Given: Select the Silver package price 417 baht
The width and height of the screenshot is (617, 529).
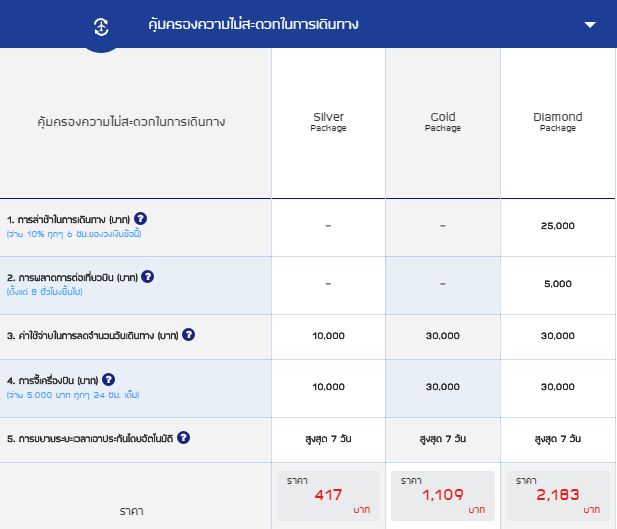Looking at the screenshot, I should [328, 496].
